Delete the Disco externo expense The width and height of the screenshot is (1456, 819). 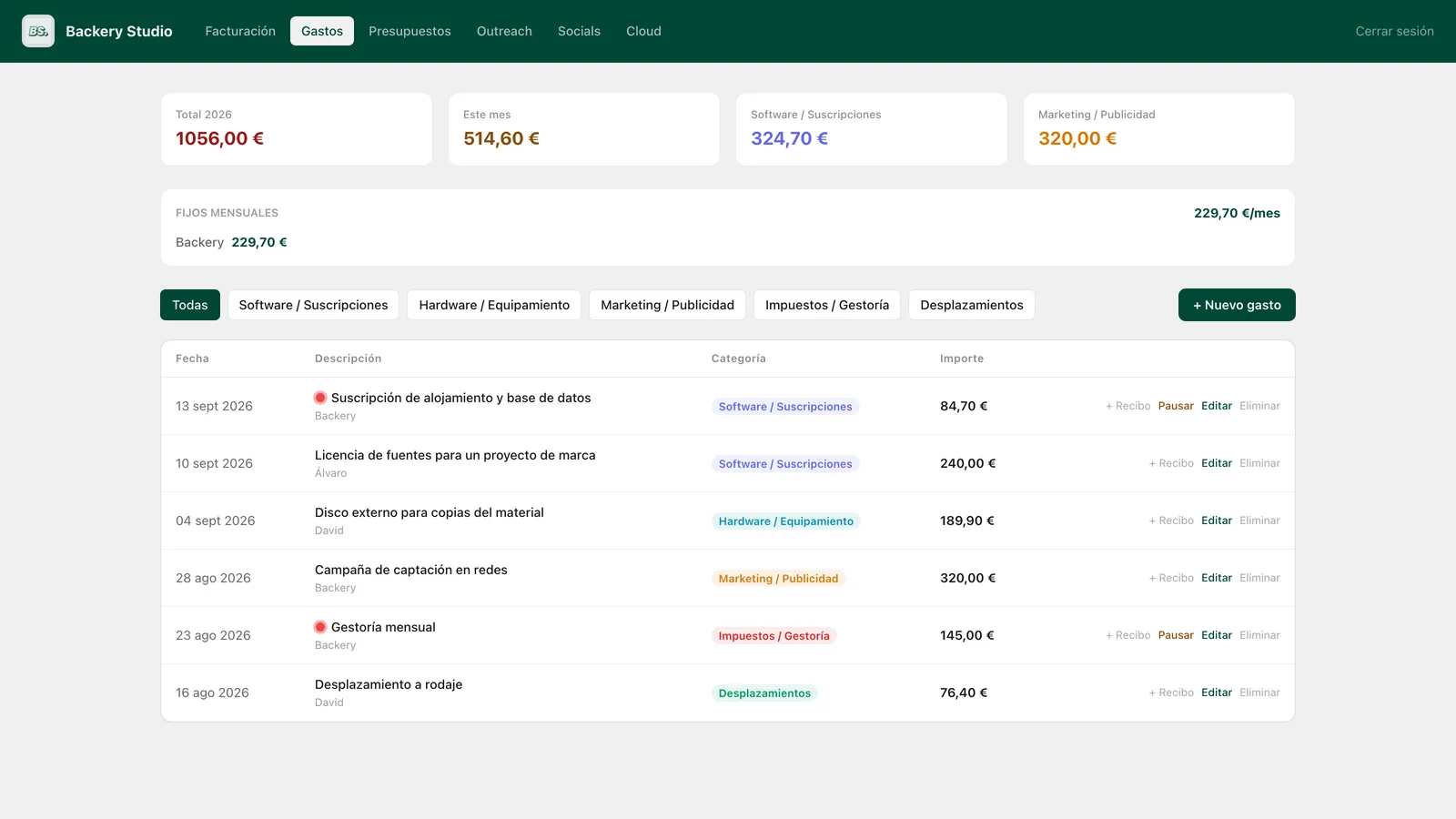[1259, 521]
